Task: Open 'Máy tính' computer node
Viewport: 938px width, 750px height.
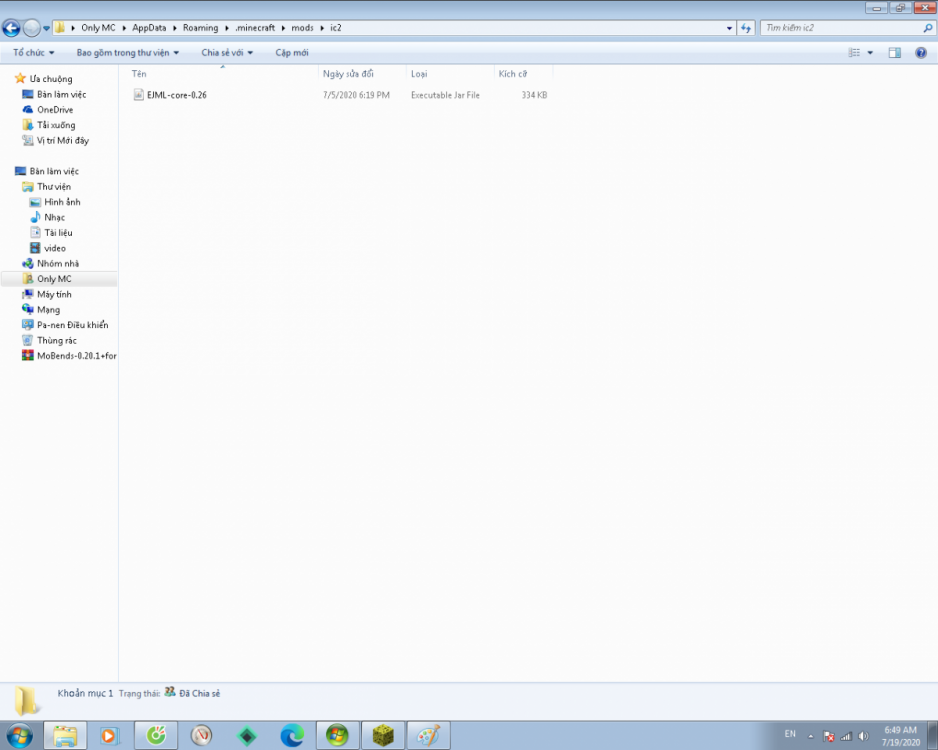Action: pyautogui.click(x=54, y=294)
